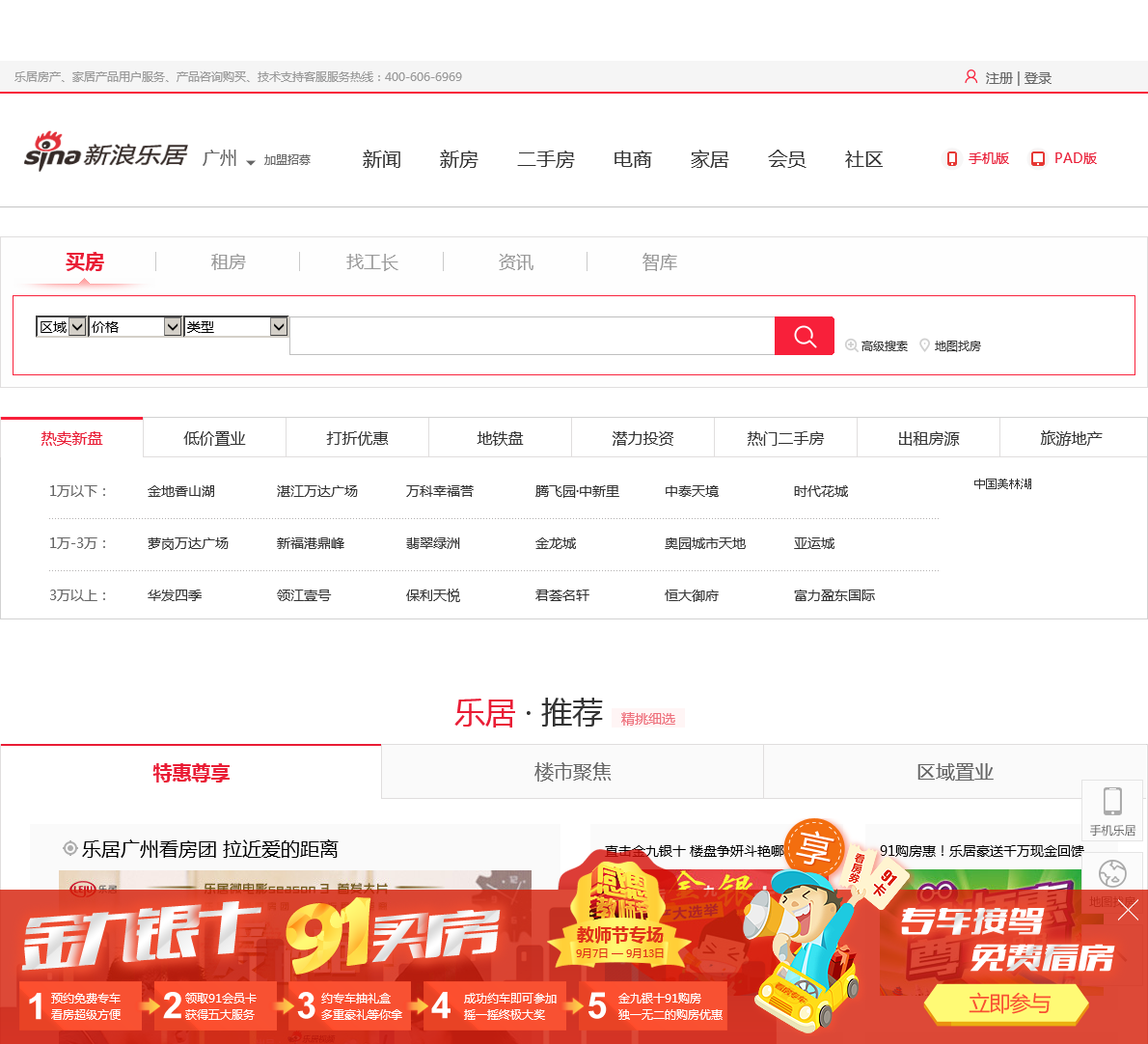Screen dimensions: 1148x1044
Task: Switch to the 资讯 search tab
Action: click(x=515, y=262)
